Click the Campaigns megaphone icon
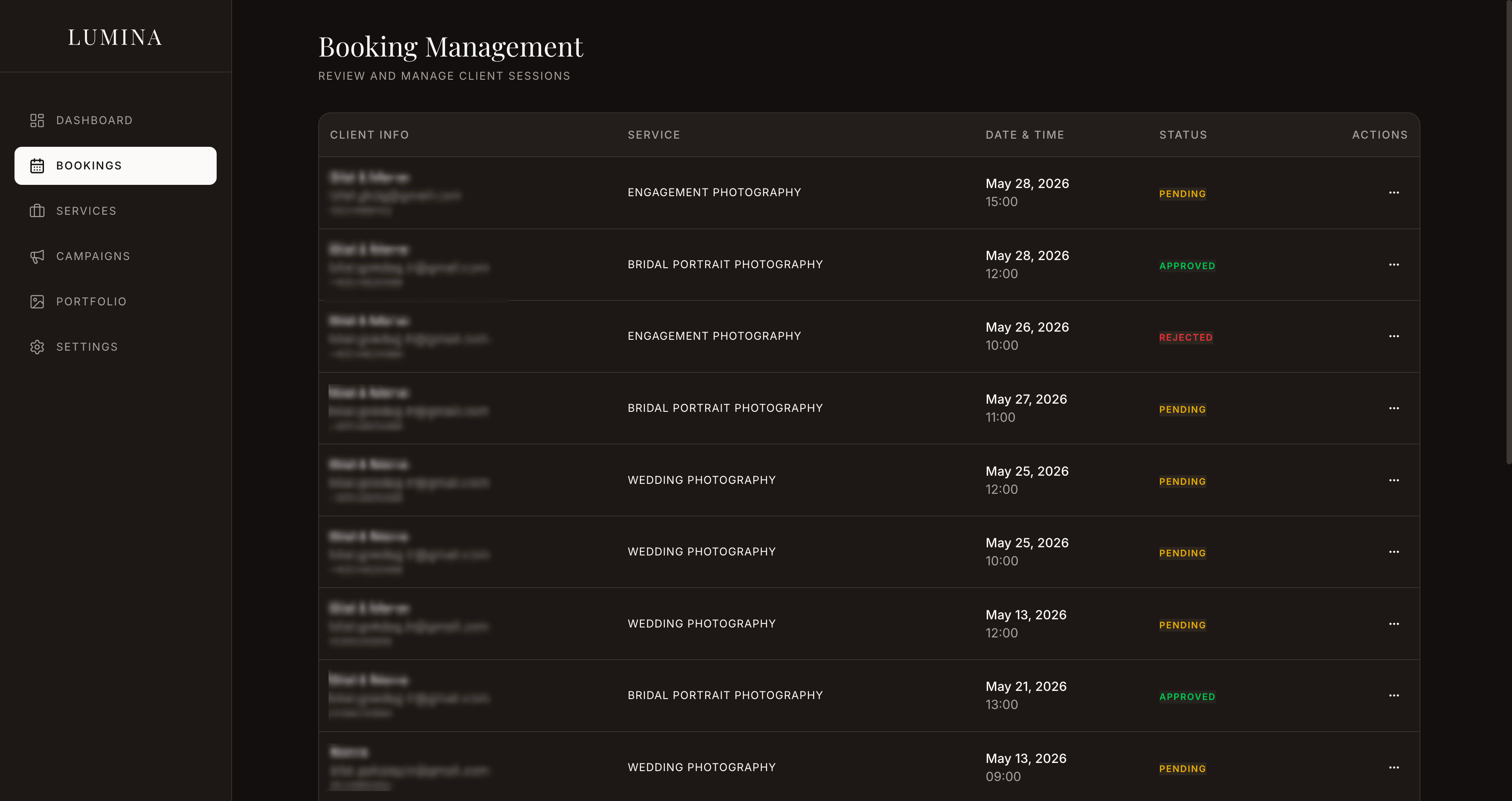1512x801 pixels. tap(37, 256)
